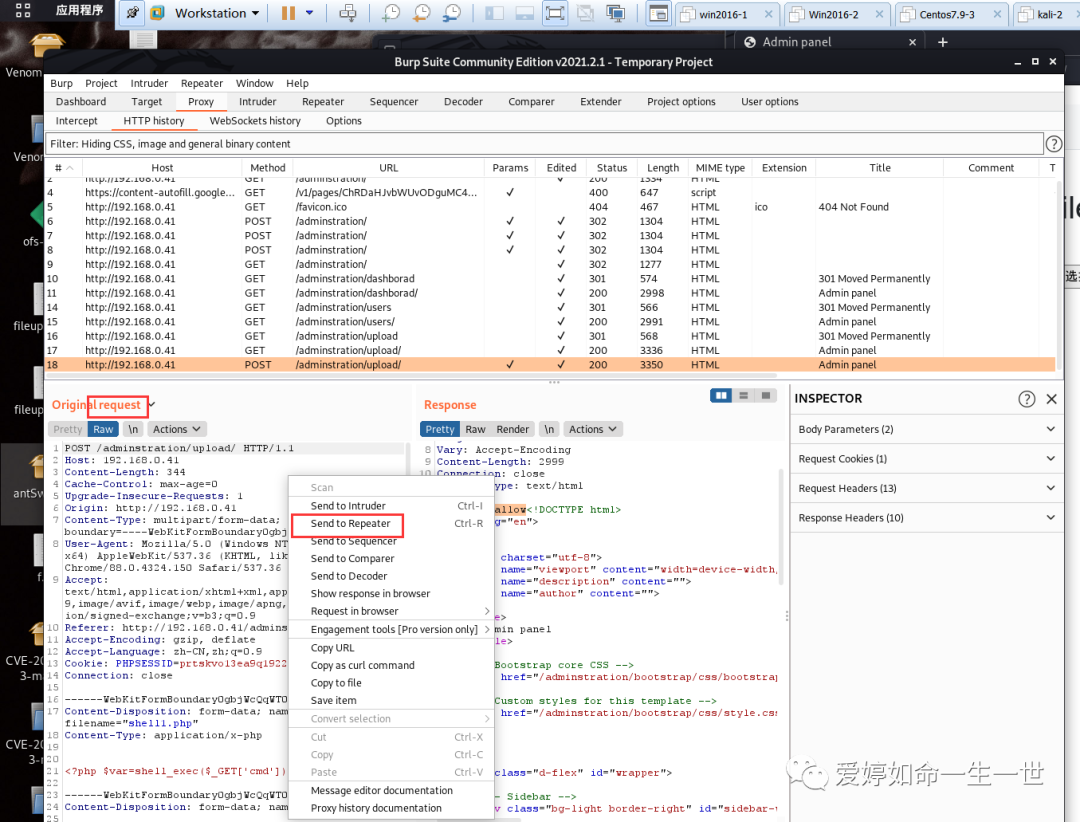The width and height of the screenshot is (1080, 822).
Task: Click the full screen mode icon
Action: tap(554, 13)
